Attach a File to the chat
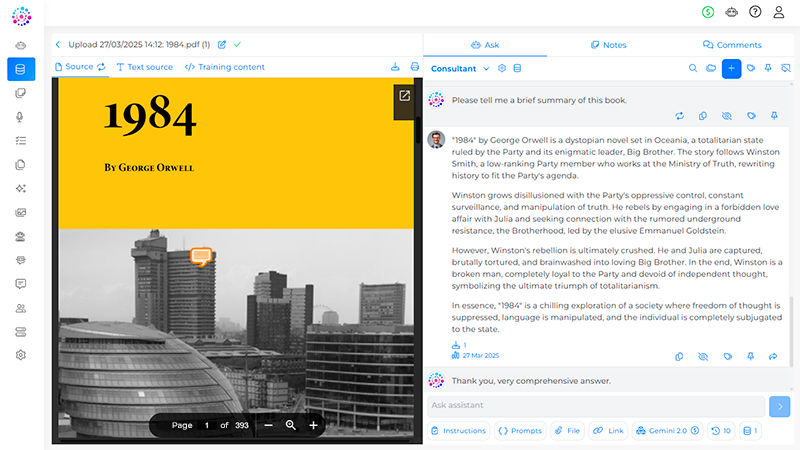800x450 pixels. [x=567, y=431]
